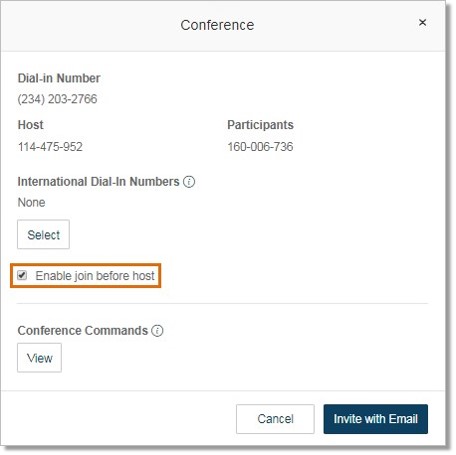Click the Conference Commands heading
Viewport: 456px width, 455px height.
[x=83, y=331]
